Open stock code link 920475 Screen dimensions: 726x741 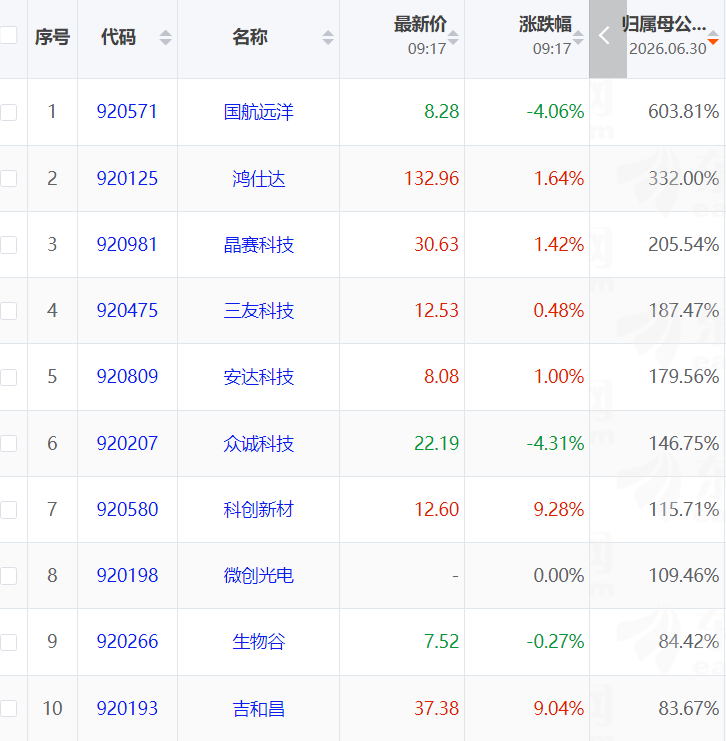pyautogui.click(x=127, y=310)
